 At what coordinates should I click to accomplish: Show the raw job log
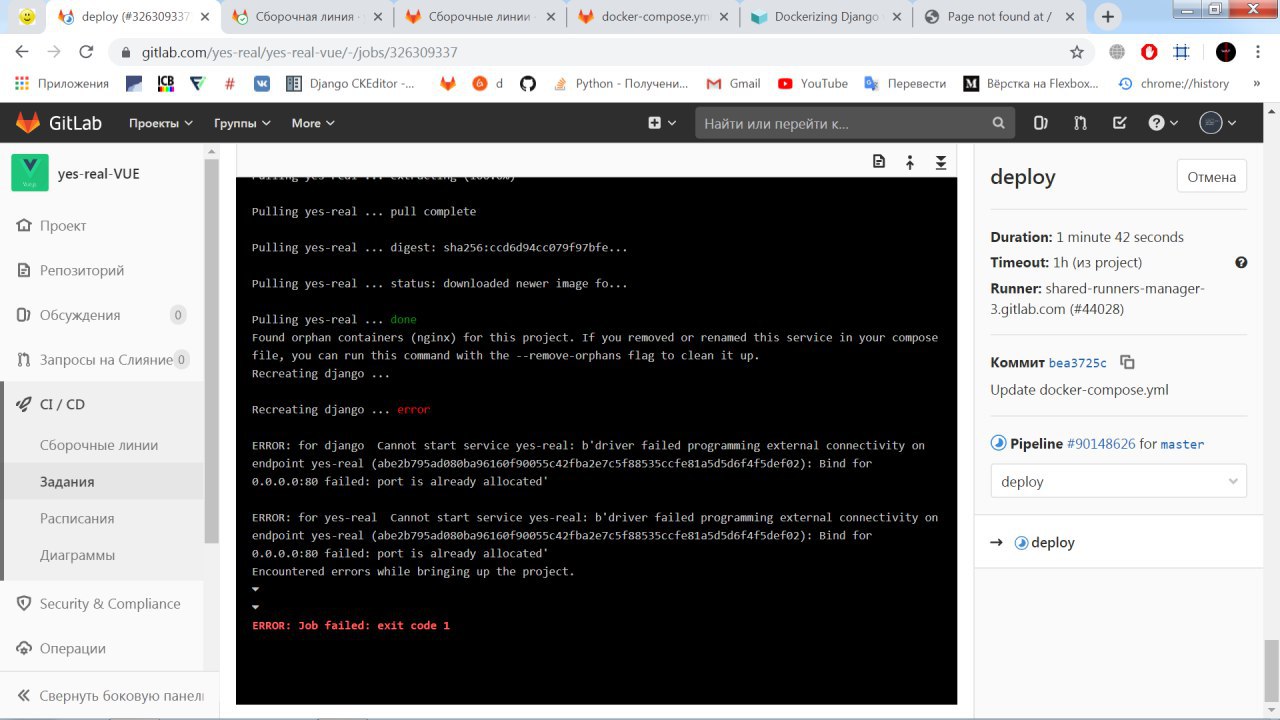point(879,162)
